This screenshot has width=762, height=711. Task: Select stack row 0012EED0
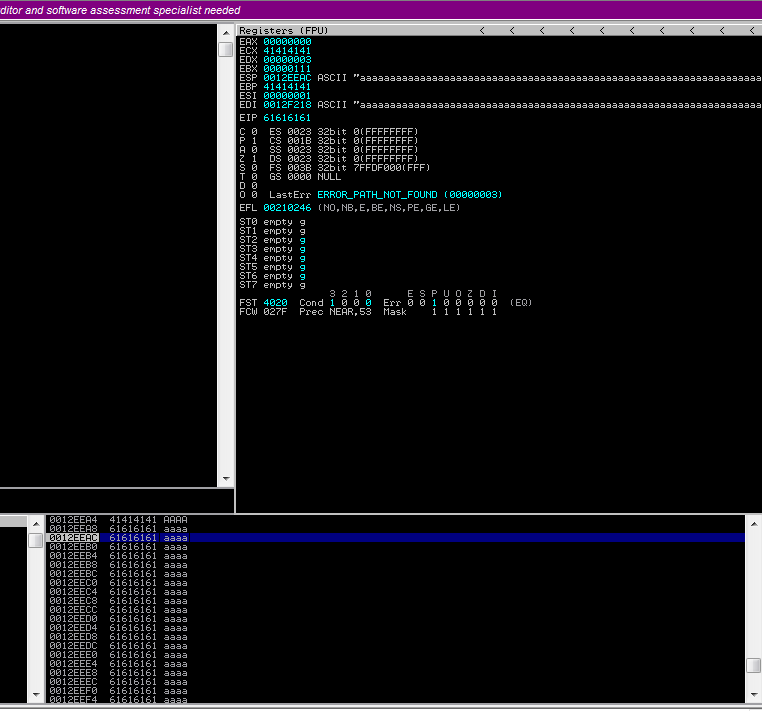click(396, 619)
